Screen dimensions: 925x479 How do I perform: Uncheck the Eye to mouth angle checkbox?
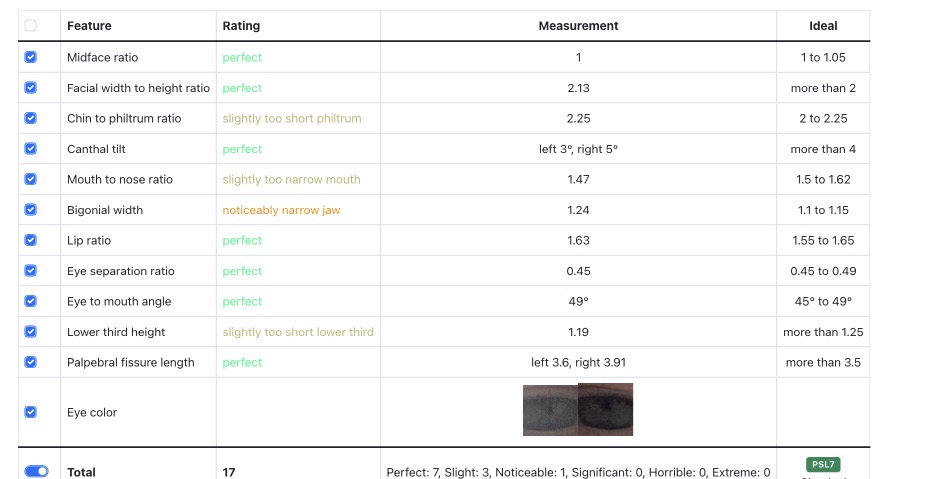(31, 301)
